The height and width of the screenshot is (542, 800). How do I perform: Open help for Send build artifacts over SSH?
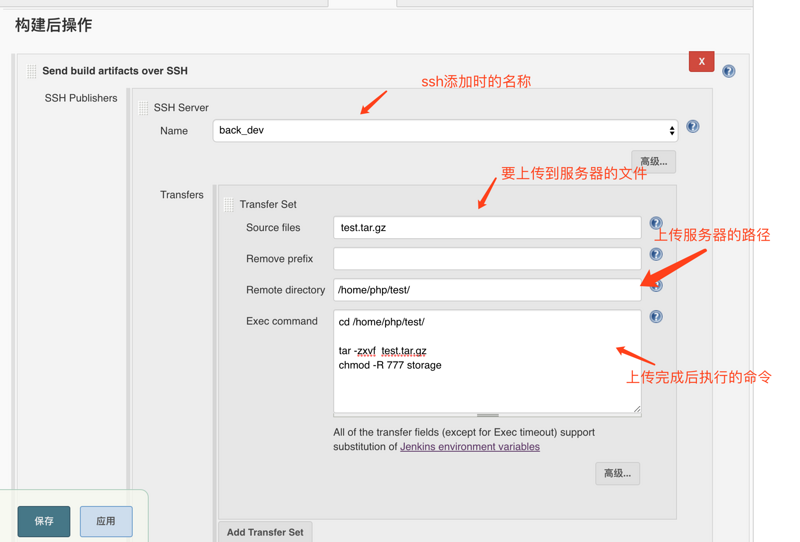[x=729, y=71]
